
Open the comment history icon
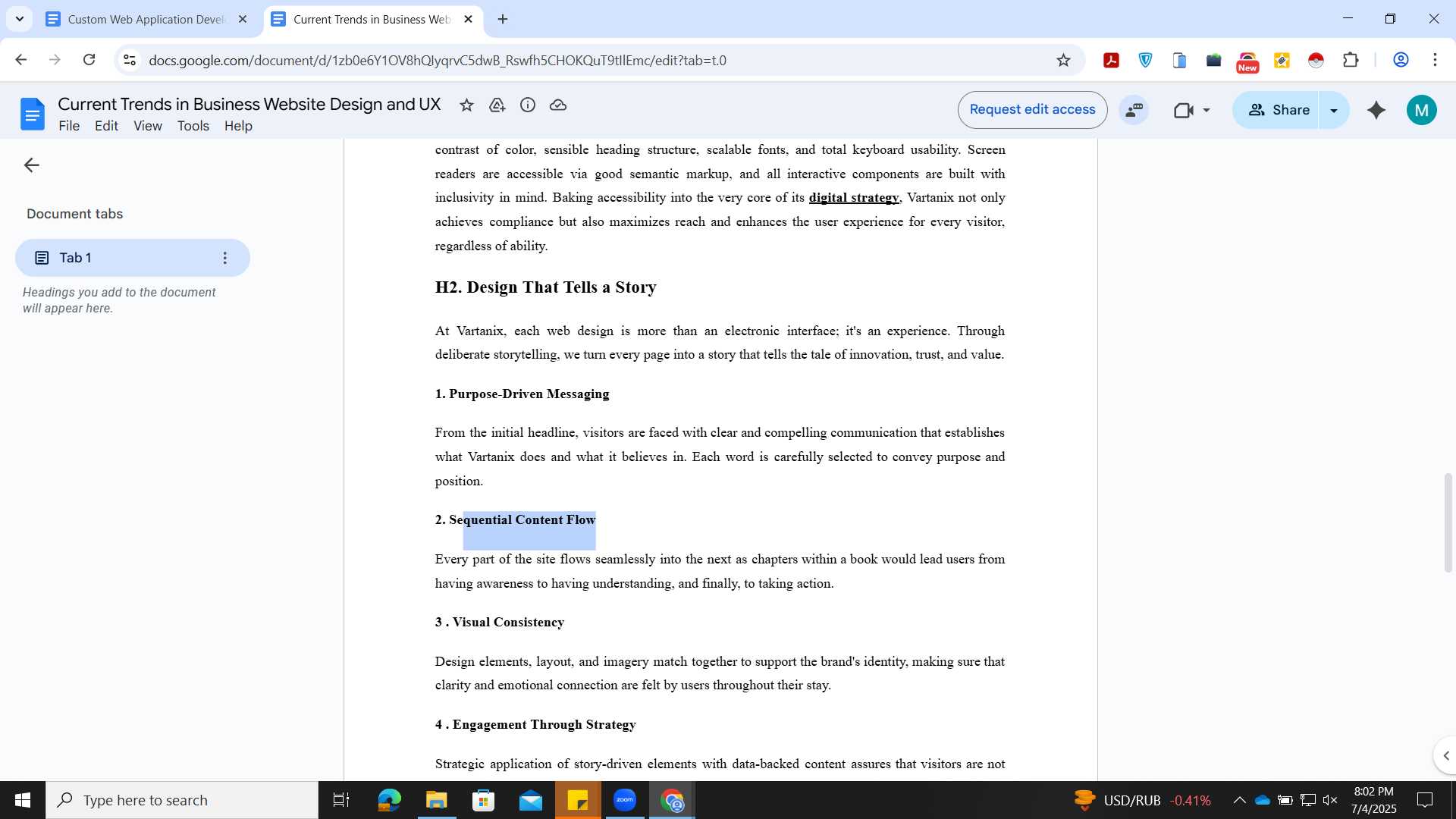point(1134,110)
